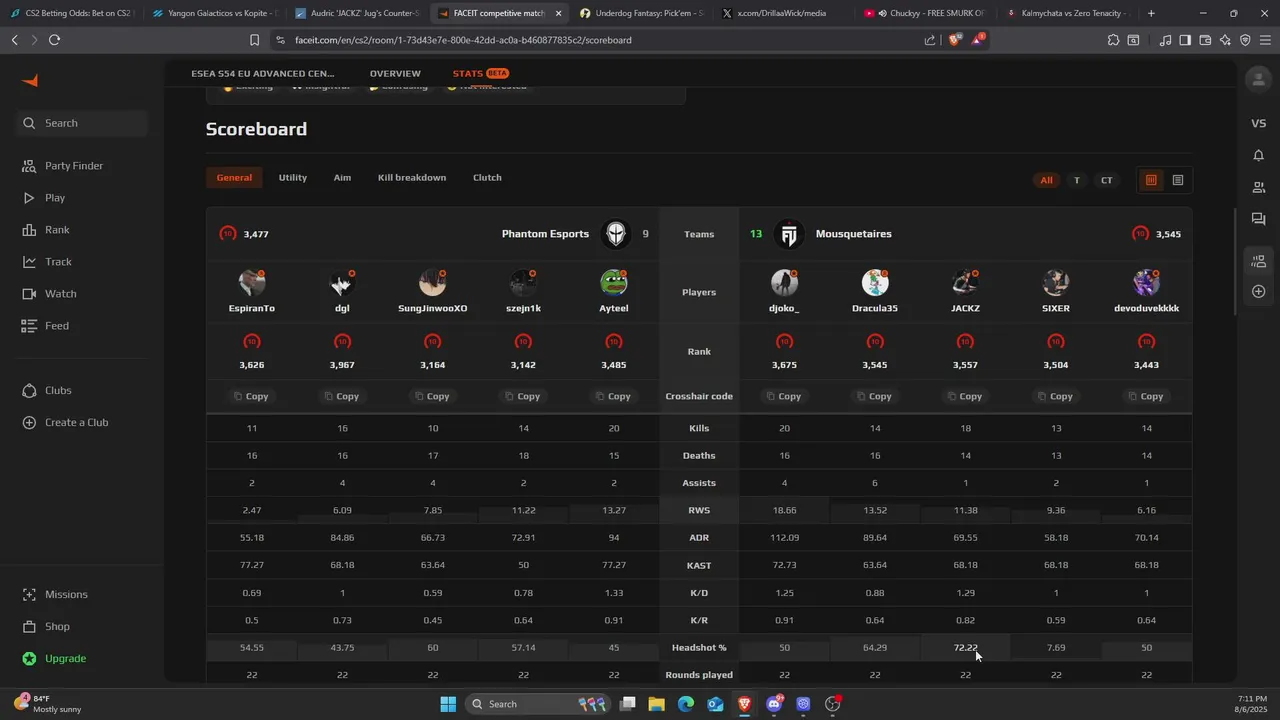Copy Ayteel's crosshair code

coord(613,397)
